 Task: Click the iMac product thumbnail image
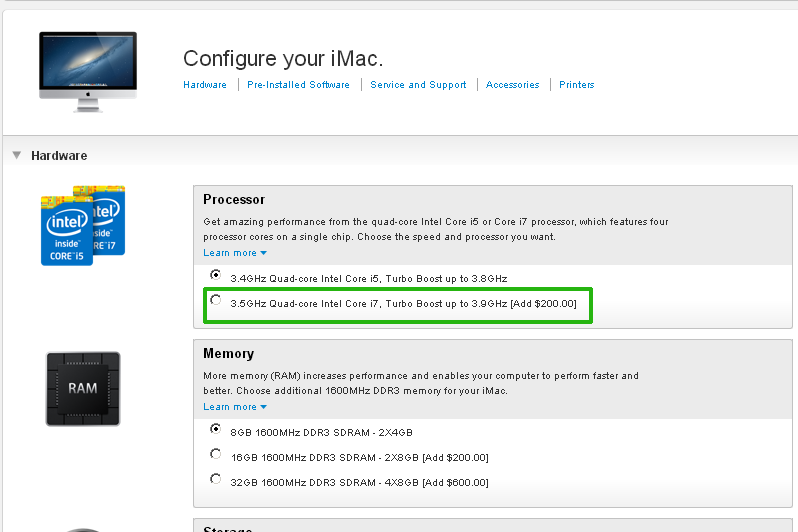[88, 72]
